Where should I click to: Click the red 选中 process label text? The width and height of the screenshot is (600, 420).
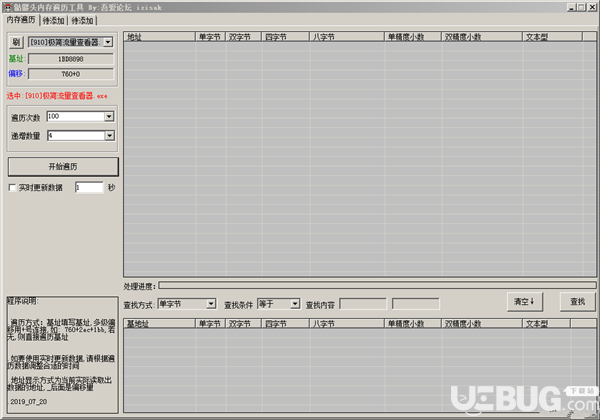coord(57,96)
